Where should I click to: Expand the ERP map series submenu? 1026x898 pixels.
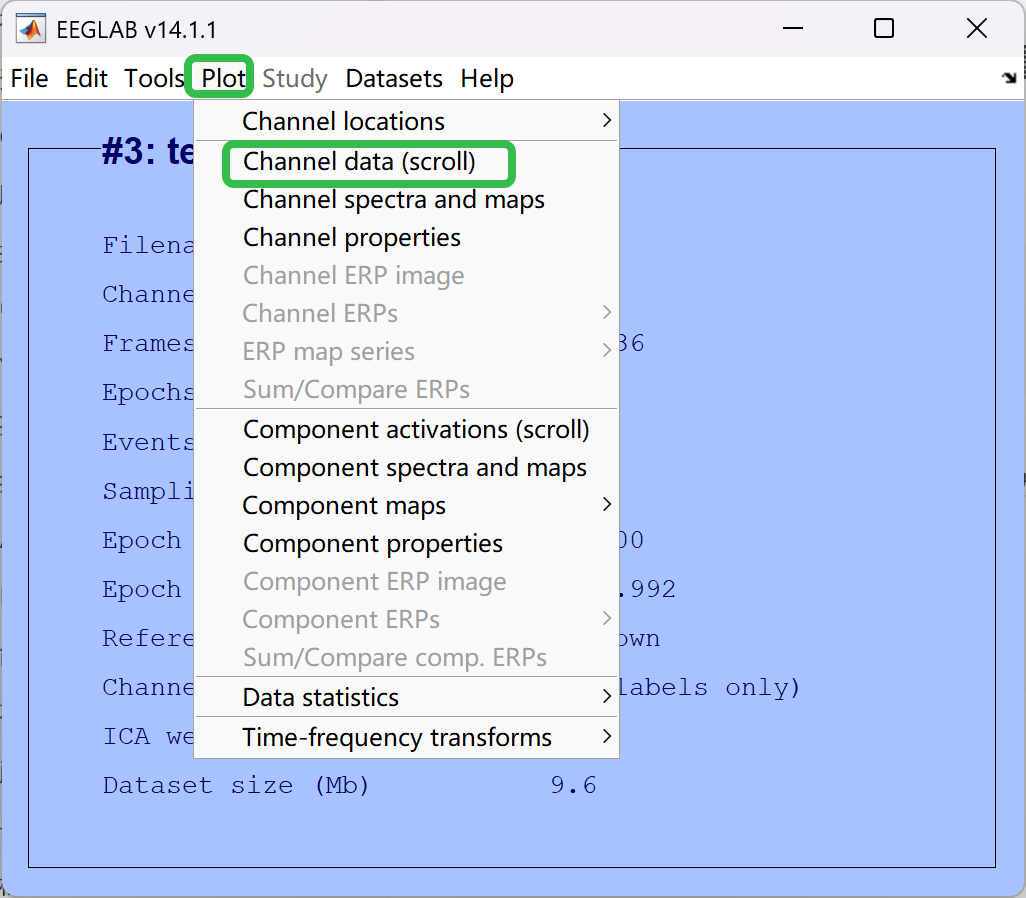(x=406, y=351)
